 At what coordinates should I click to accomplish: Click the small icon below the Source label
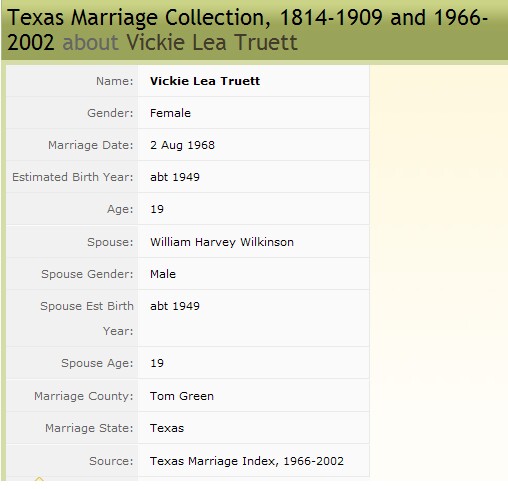39,479
